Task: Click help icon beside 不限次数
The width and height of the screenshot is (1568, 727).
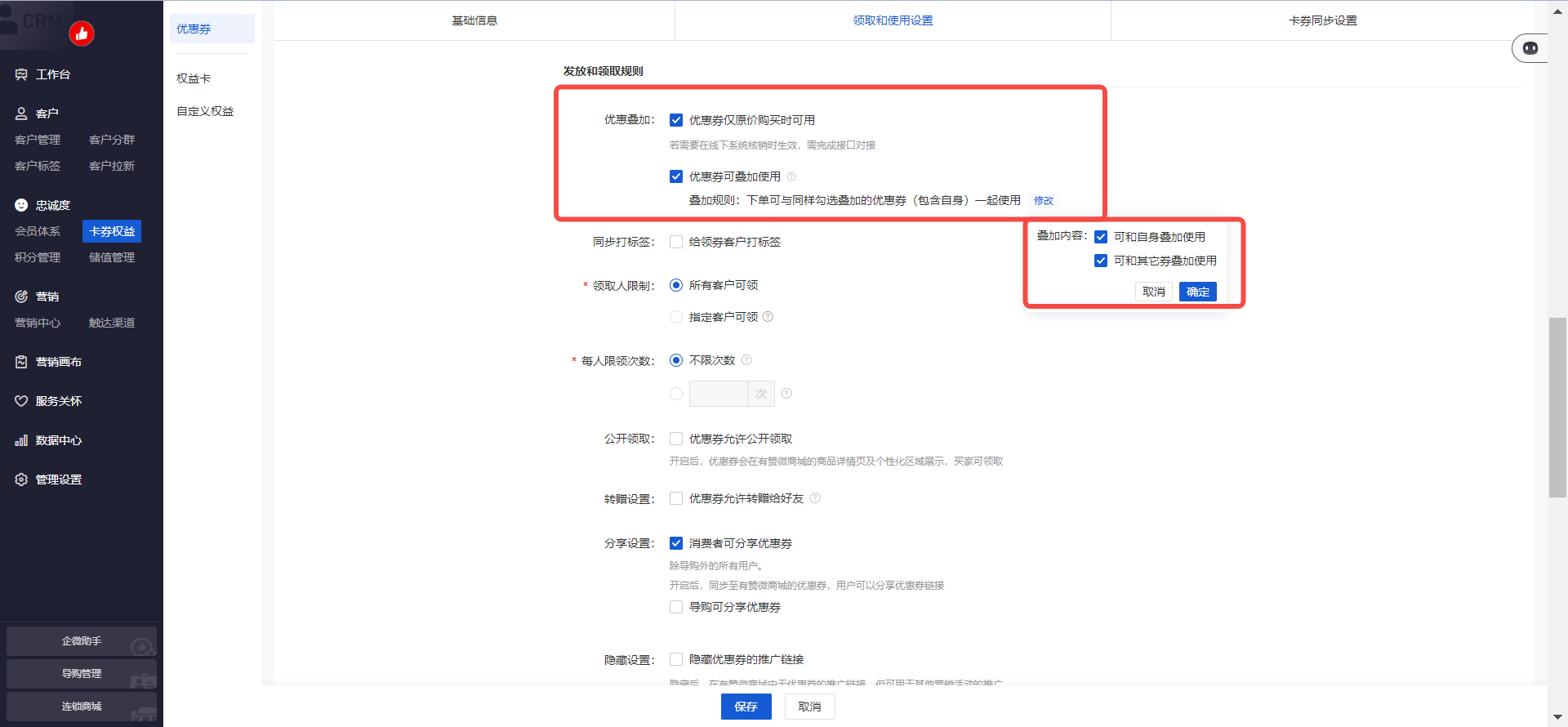Action: (x=746, y=360)
